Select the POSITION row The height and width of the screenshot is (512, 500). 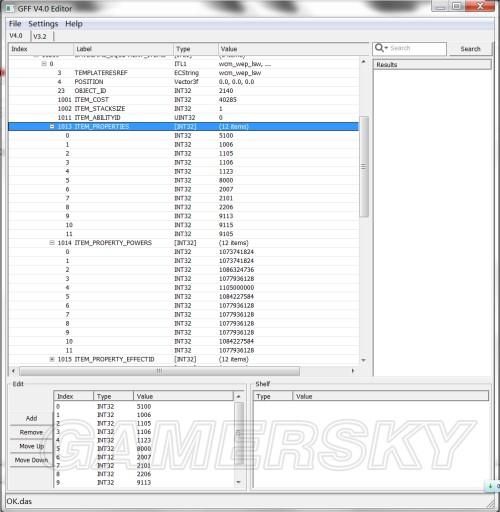(183, 82)
